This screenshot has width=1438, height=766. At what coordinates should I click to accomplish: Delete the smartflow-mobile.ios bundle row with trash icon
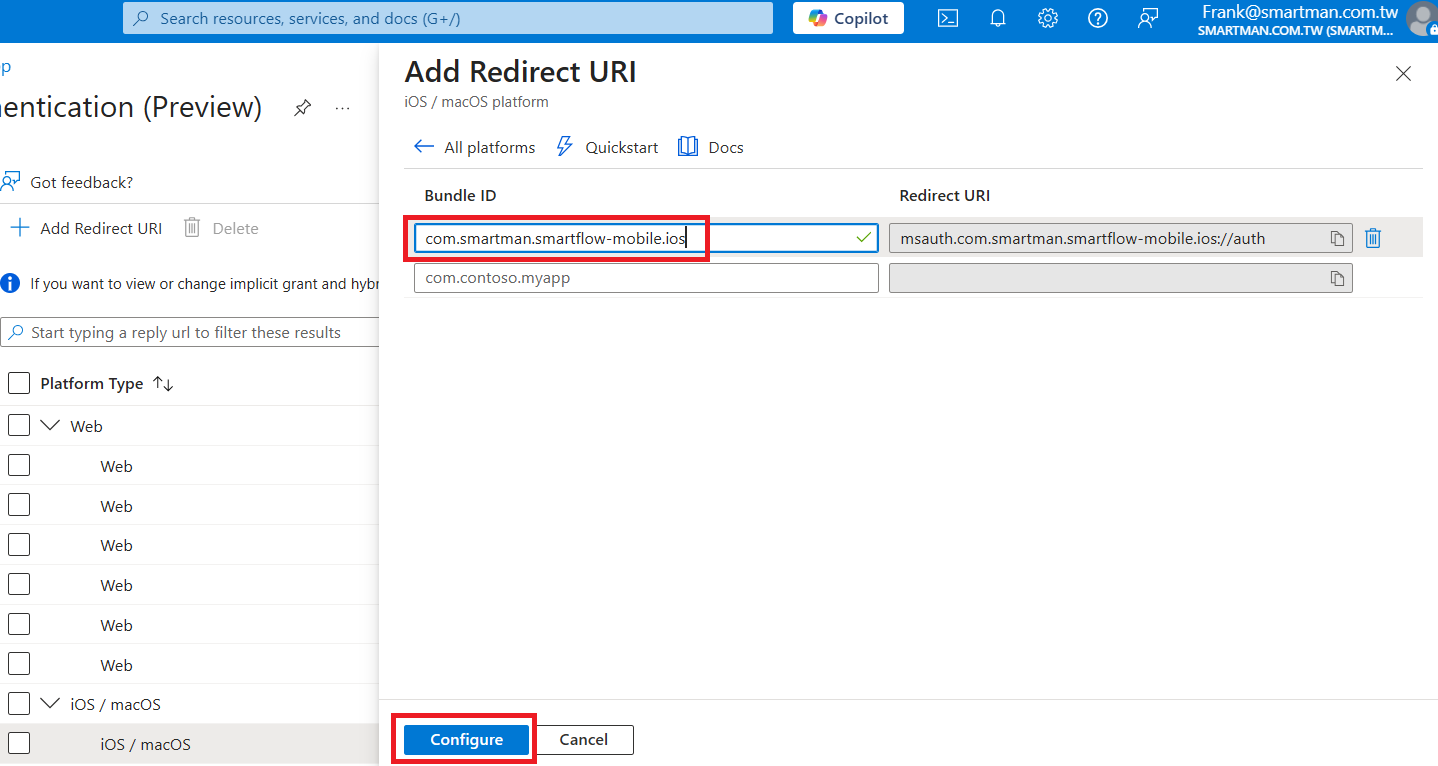click(1373, 238)
